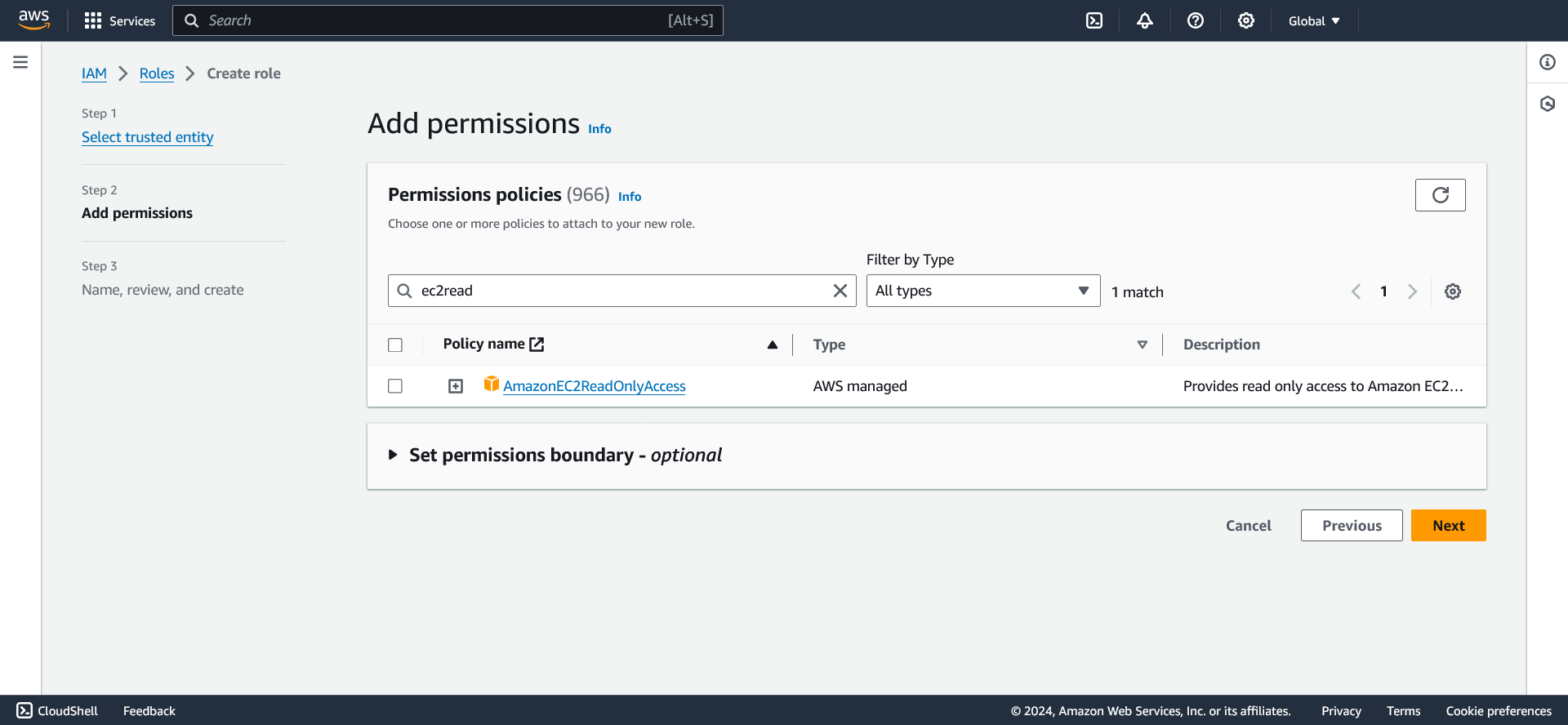
Task: Click the Next button
Action: click(x=1449, y=526)
